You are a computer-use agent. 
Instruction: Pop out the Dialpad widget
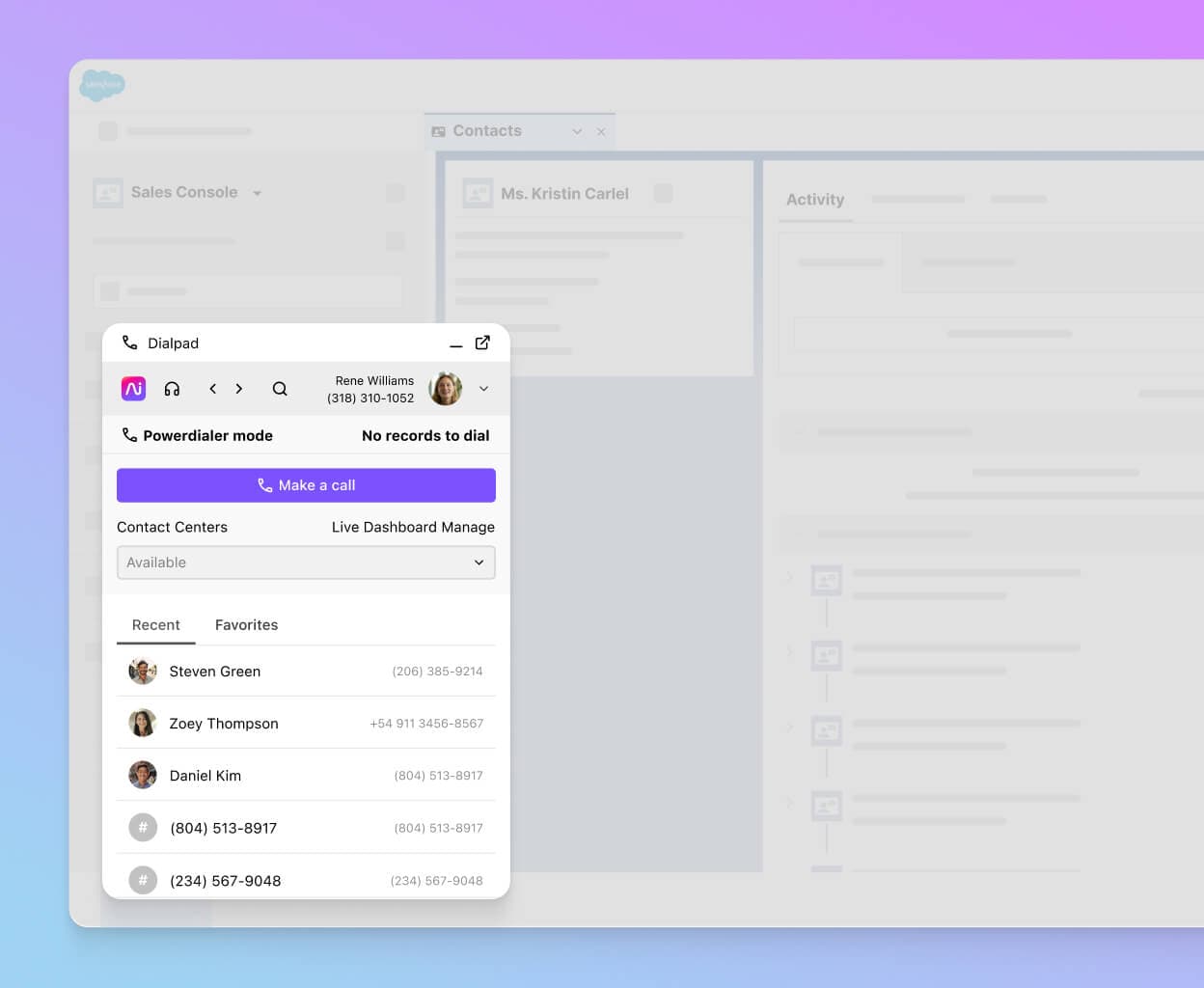point(482,343)
